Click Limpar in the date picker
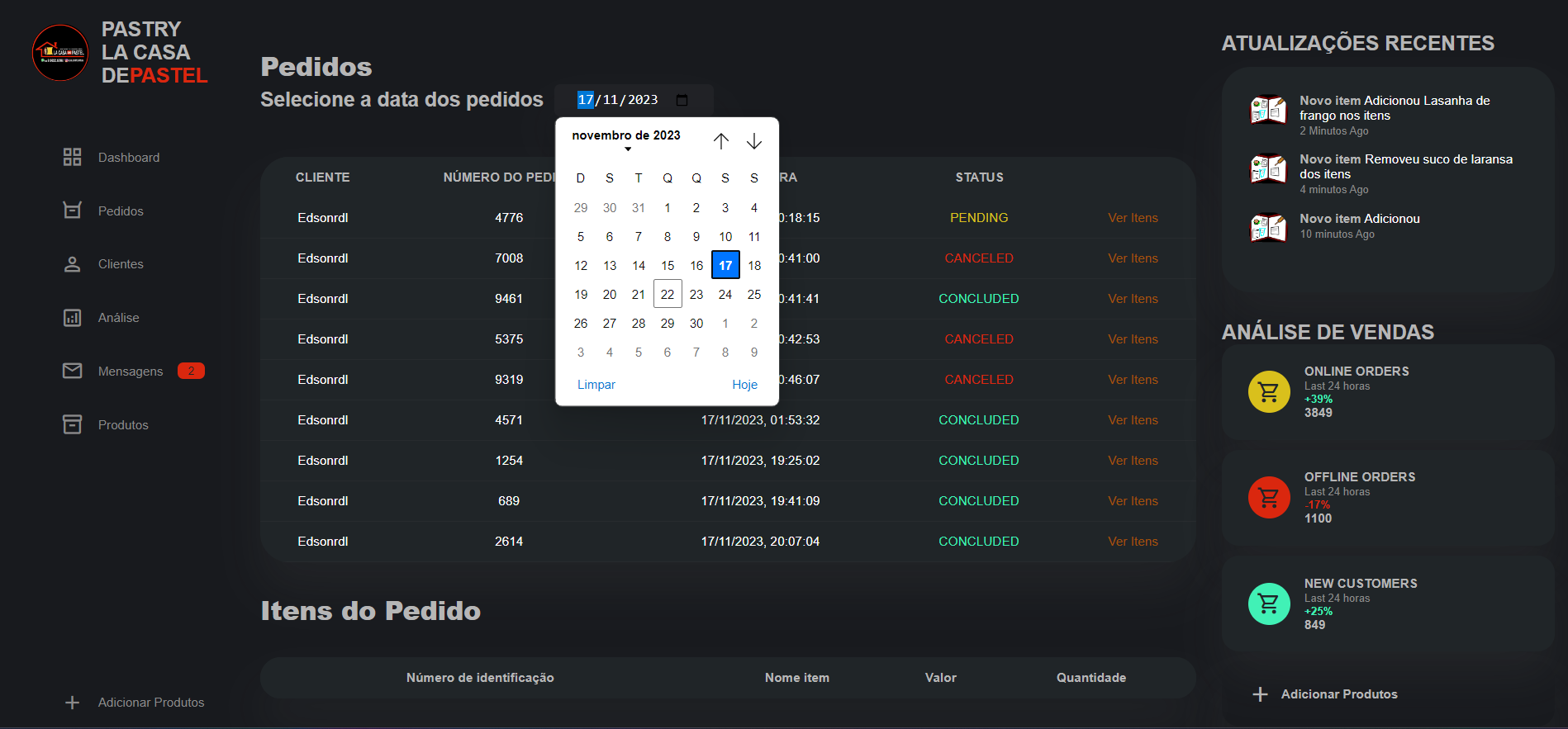Viewport: 1568px width, 729px height. click(x=596, y=385)
